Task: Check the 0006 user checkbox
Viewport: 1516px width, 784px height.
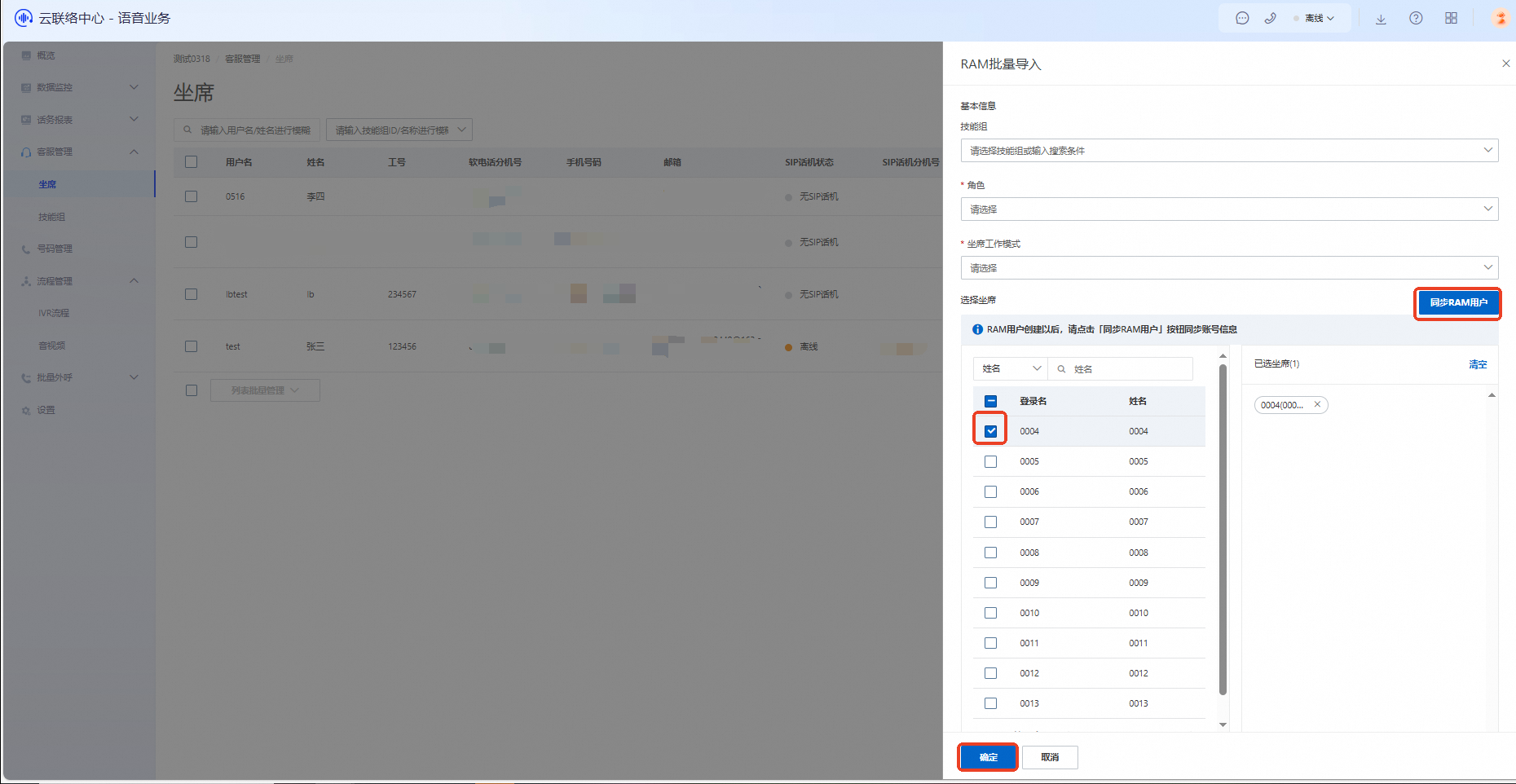Action: 991,491
